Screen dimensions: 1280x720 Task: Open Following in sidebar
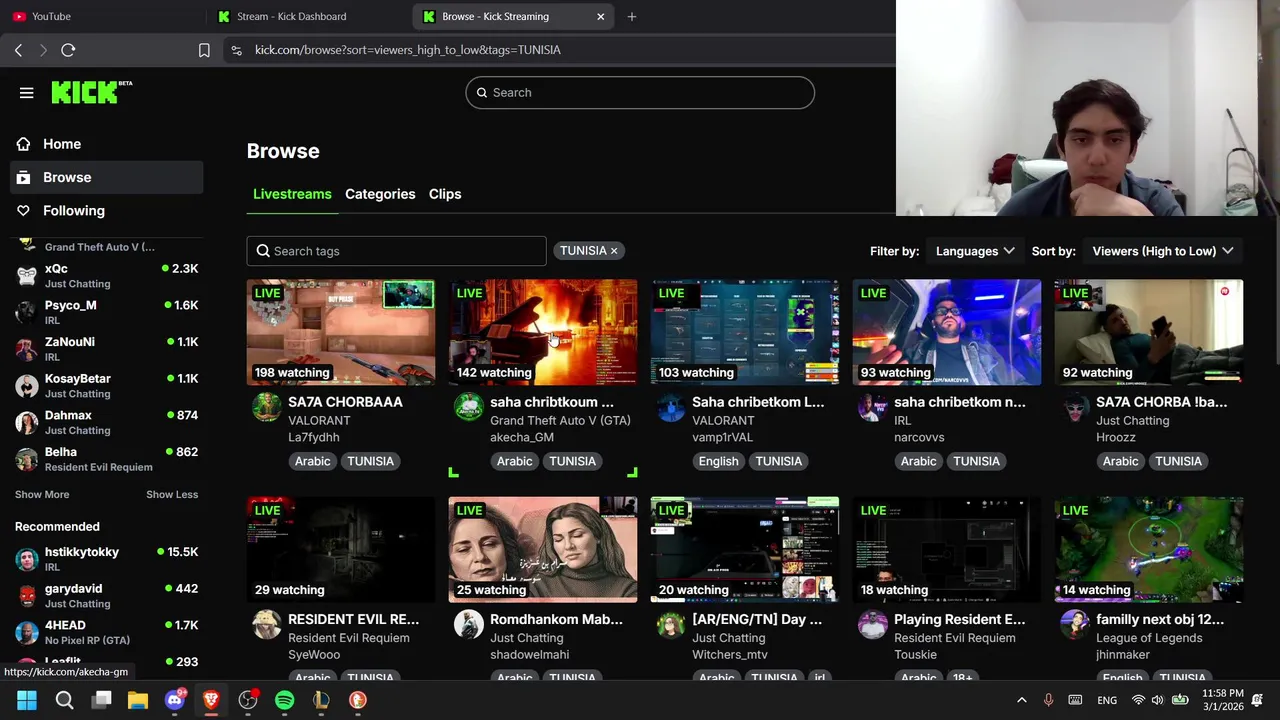[x=106, y=211]
